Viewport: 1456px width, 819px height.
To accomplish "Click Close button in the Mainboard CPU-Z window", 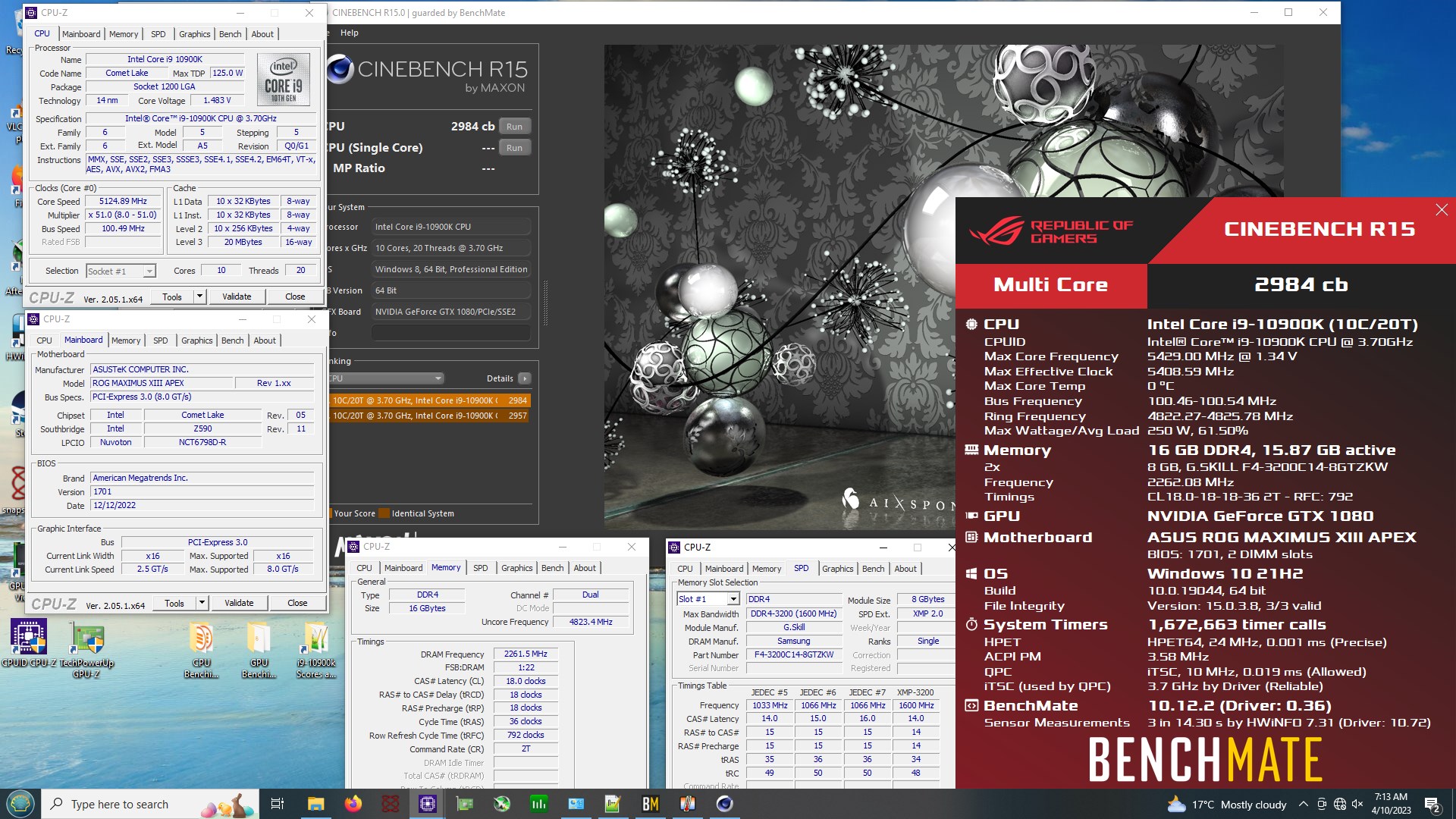I will (x=297, y=603).
